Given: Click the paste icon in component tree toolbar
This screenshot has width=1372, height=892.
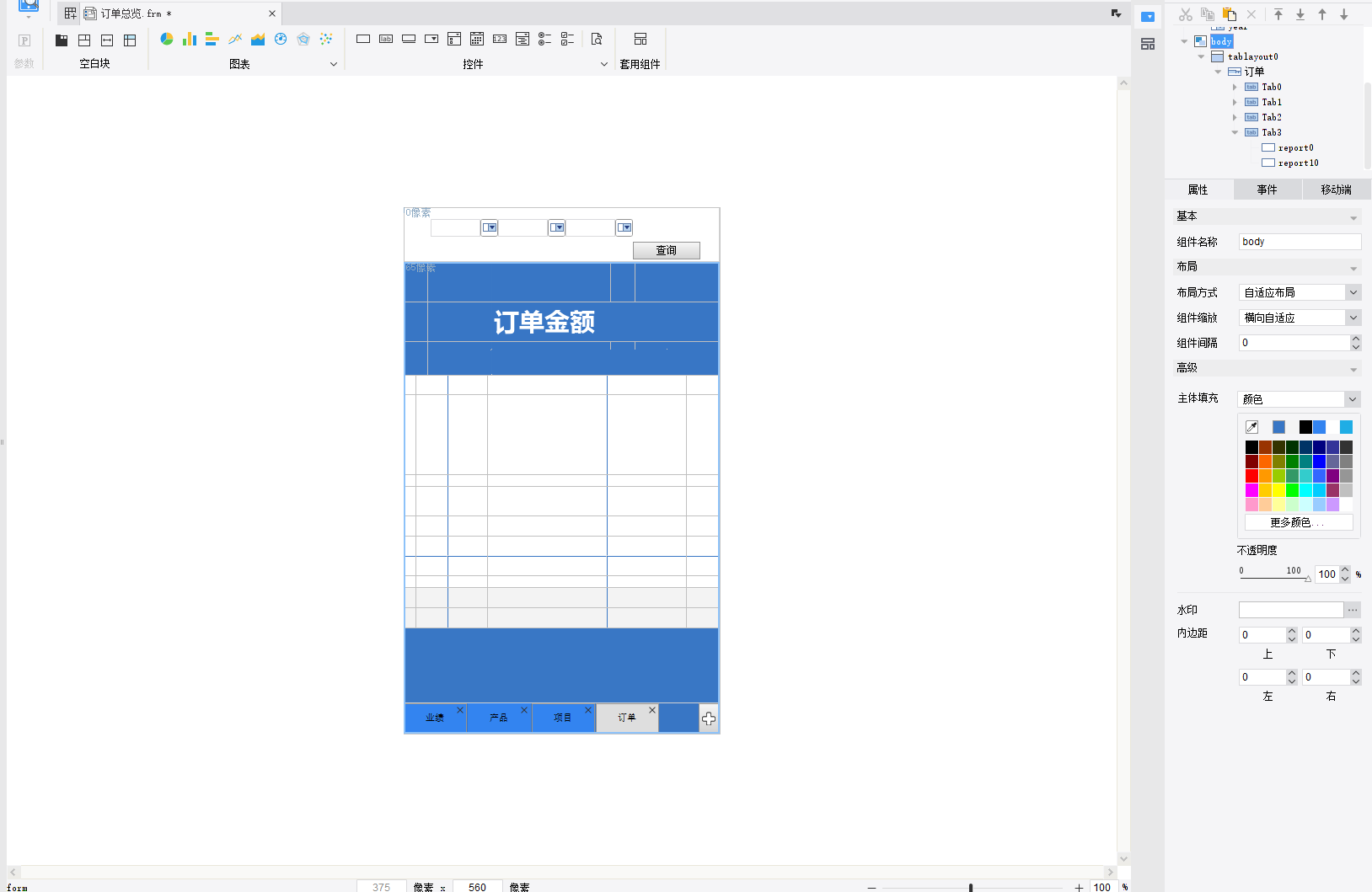Looking at the screenshot, I should (x=1230, y=14).
